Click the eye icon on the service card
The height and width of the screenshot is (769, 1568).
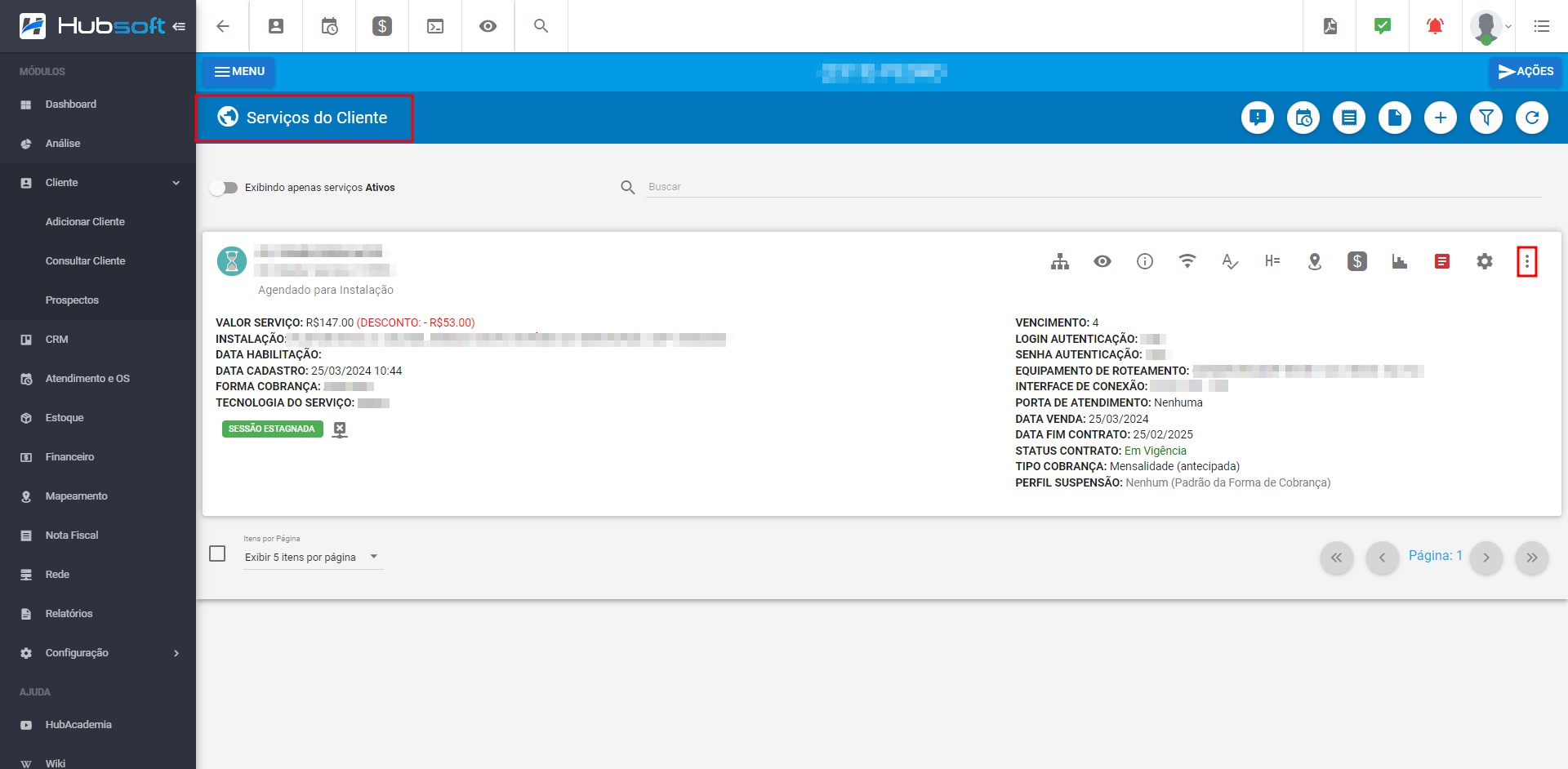point(1102,261)
